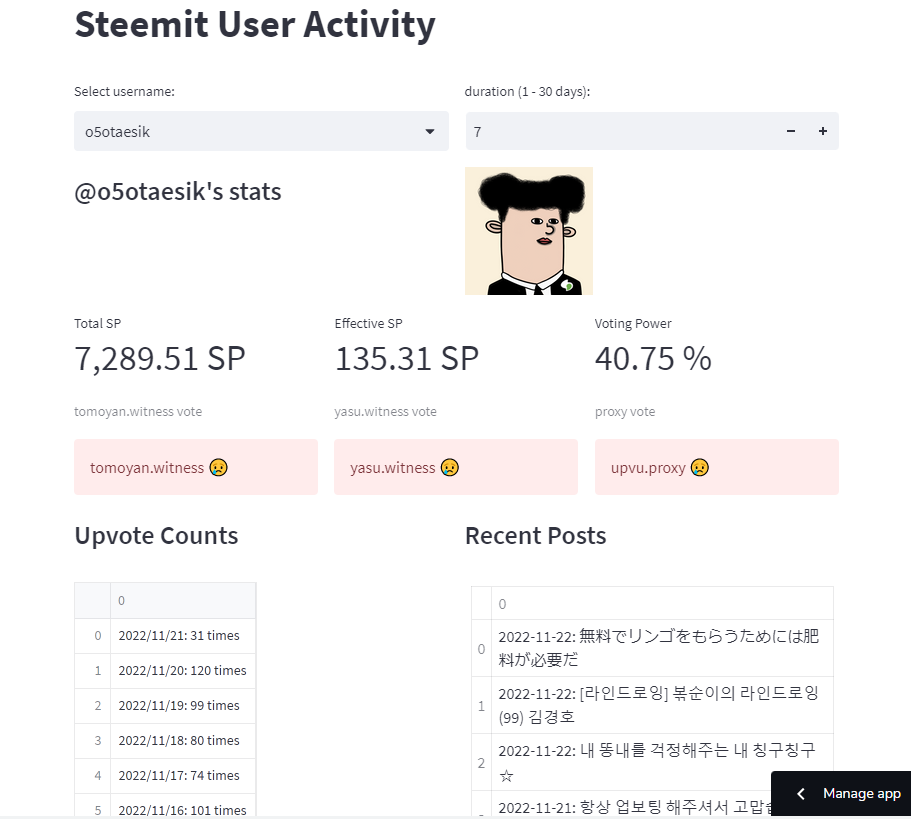This screenshot has width=911, height=819.
Task: Click the tomoyan.witness vote caption
Action: pos(138,412)
